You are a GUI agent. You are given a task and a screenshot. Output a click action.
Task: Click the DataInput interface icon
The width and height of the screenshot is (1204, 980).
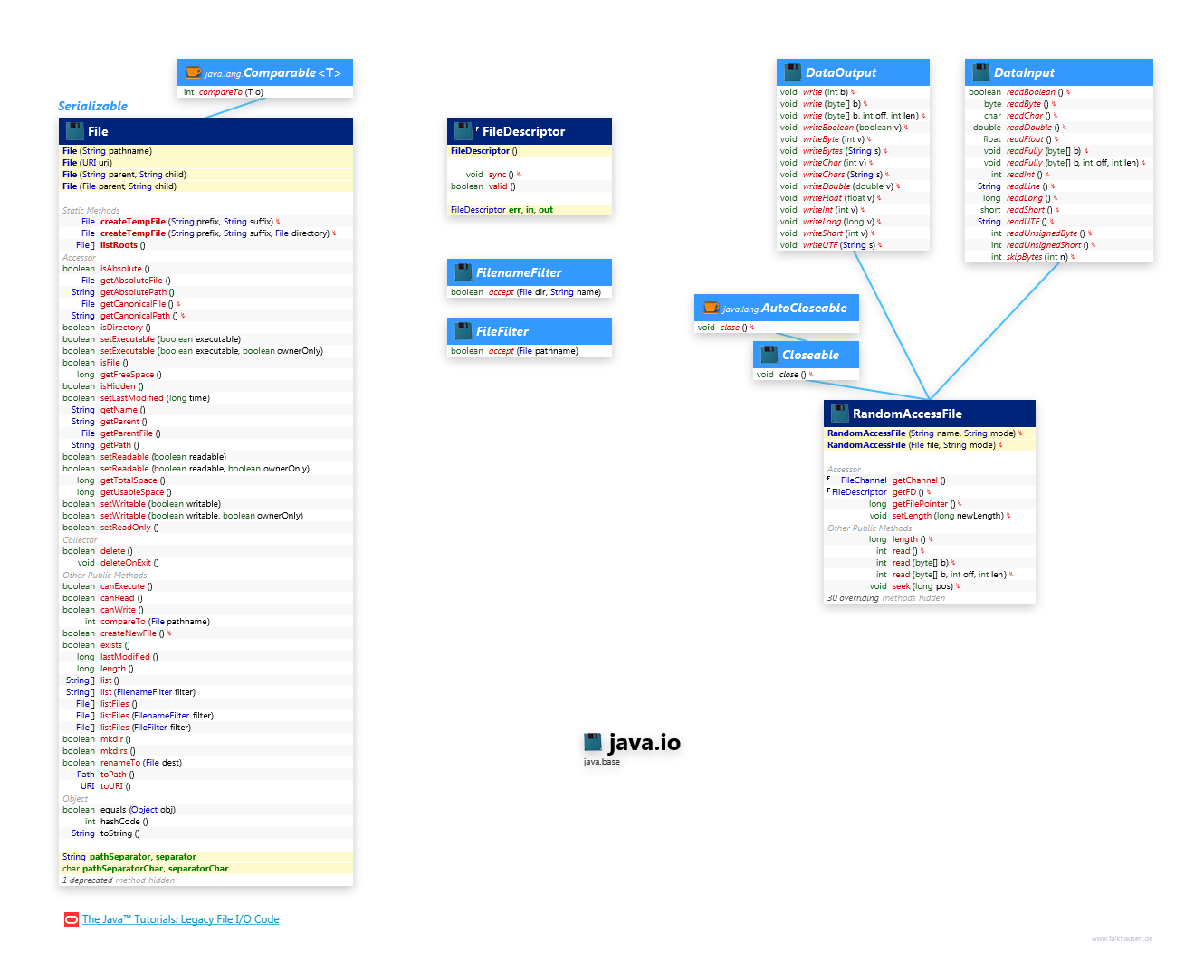coord(980,72)
